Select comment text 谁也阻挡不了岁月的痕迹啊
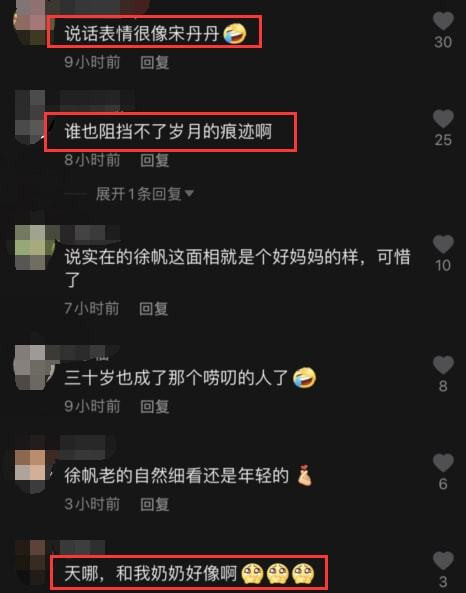Image resolution: width=466 pixels, height=593 pixels. [x=168, y=132]
